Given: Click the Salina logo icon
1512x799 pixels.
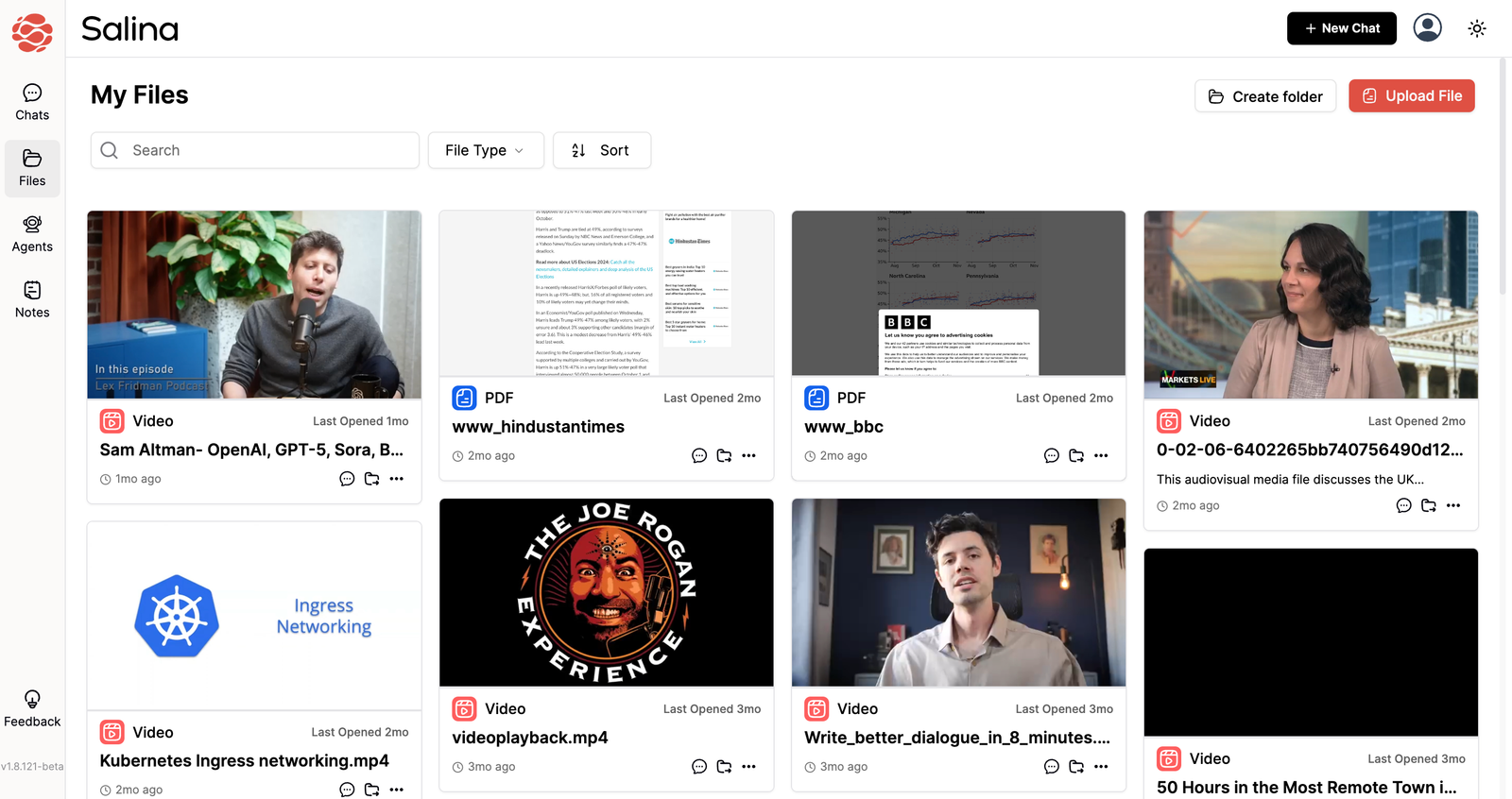Looking at the screenshot, I should tap(32, 32).
